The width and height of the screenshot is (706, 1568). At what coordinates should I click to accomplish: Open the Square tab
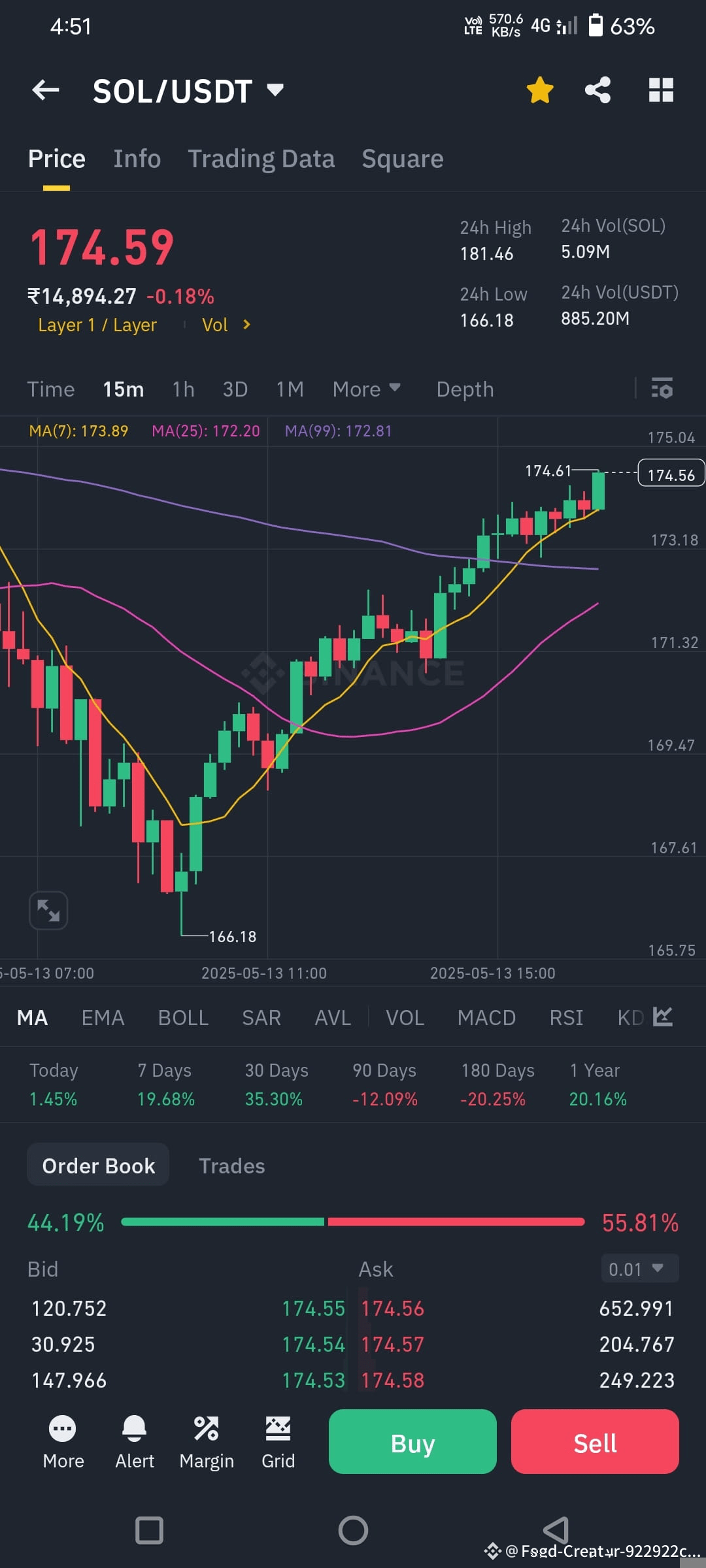coord(403,159)
